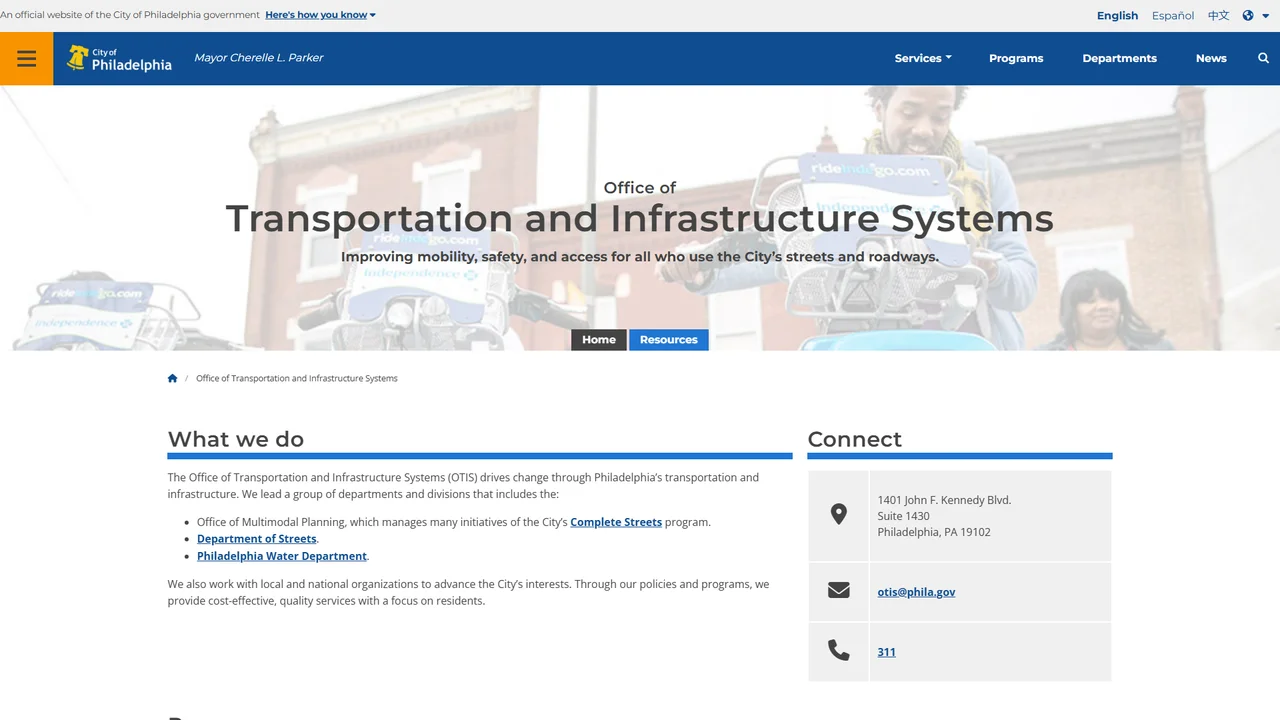Open Philadelphia Water Department link

pyautogui.click(x=282, y=556)
